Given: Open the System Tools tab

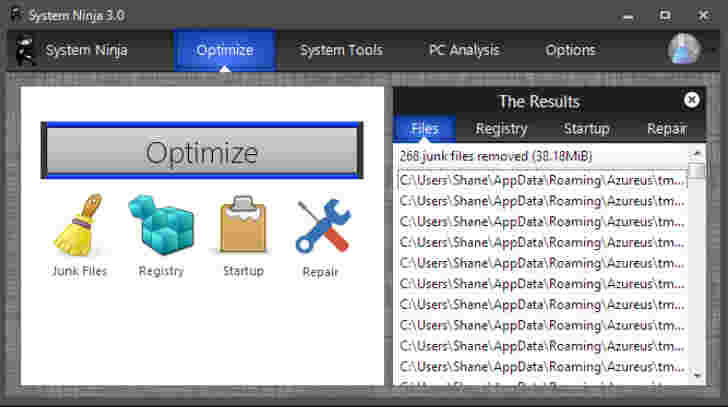Looking at the screenshot, I should (x=341, y=50).
